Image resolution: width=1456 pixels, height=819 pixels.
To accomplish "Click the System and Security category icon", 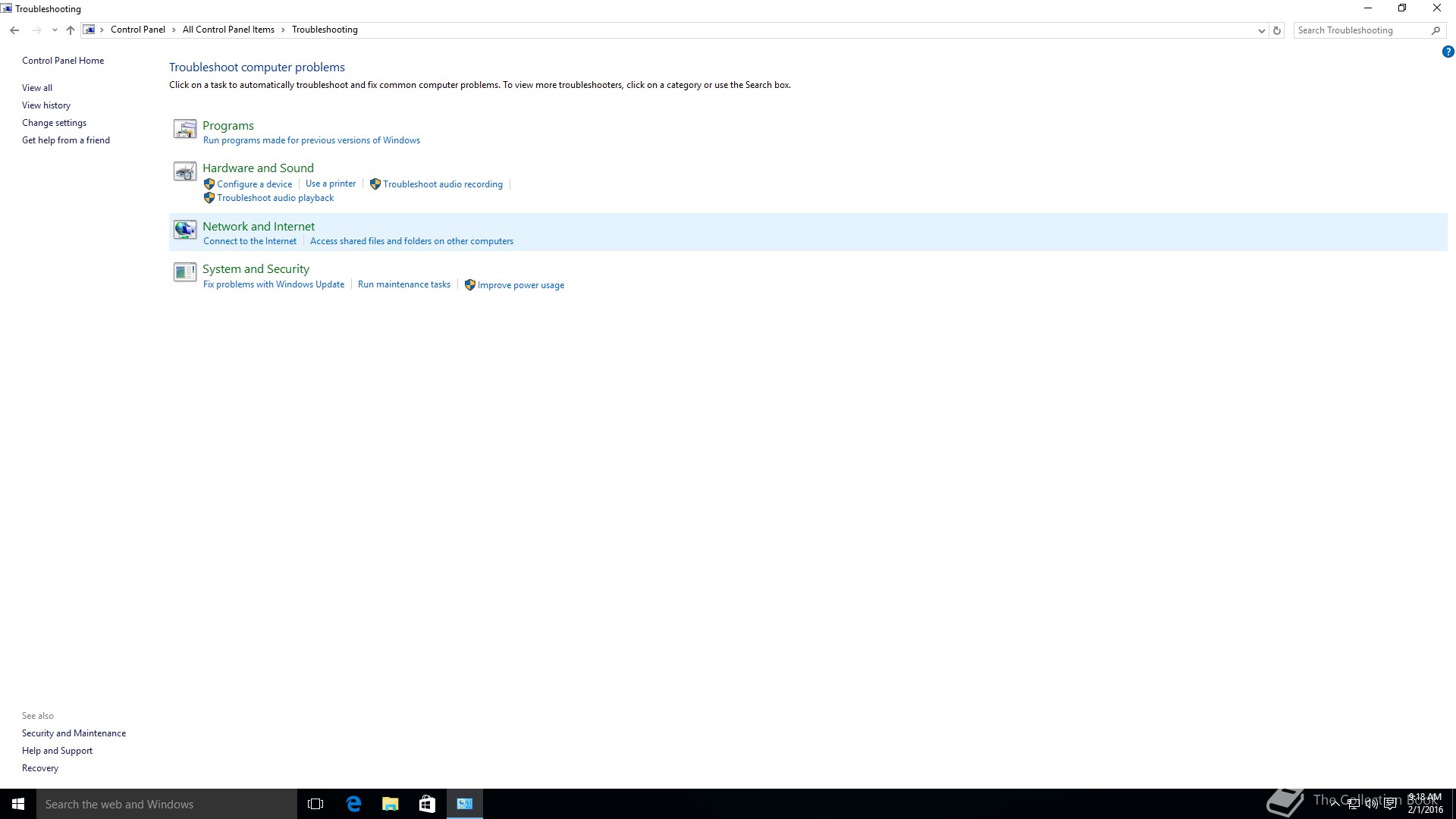I will [x=184, y=272].
